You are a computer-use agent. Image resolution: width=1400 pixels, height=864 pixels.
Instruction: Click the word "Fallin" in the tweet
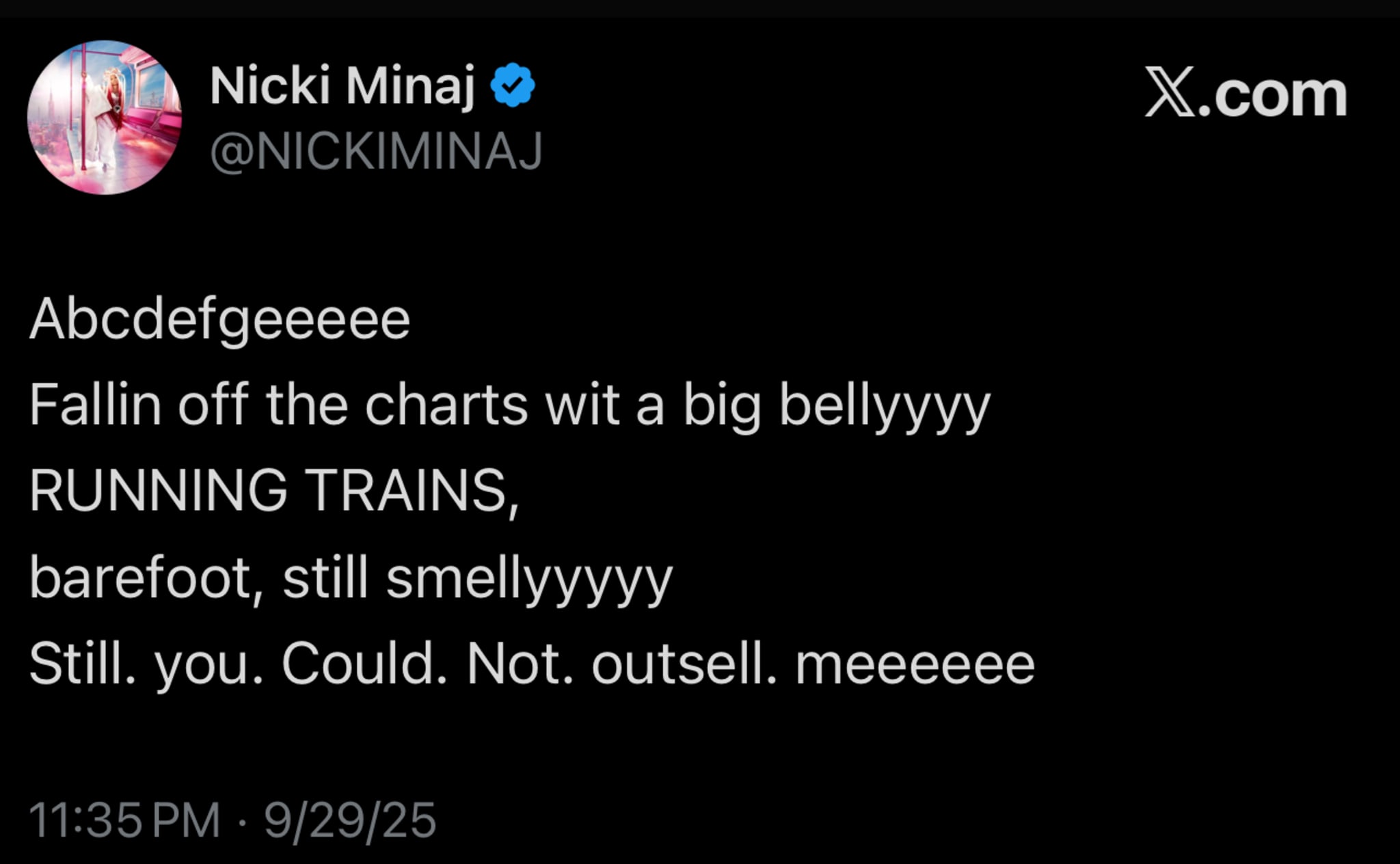(95, 405)
